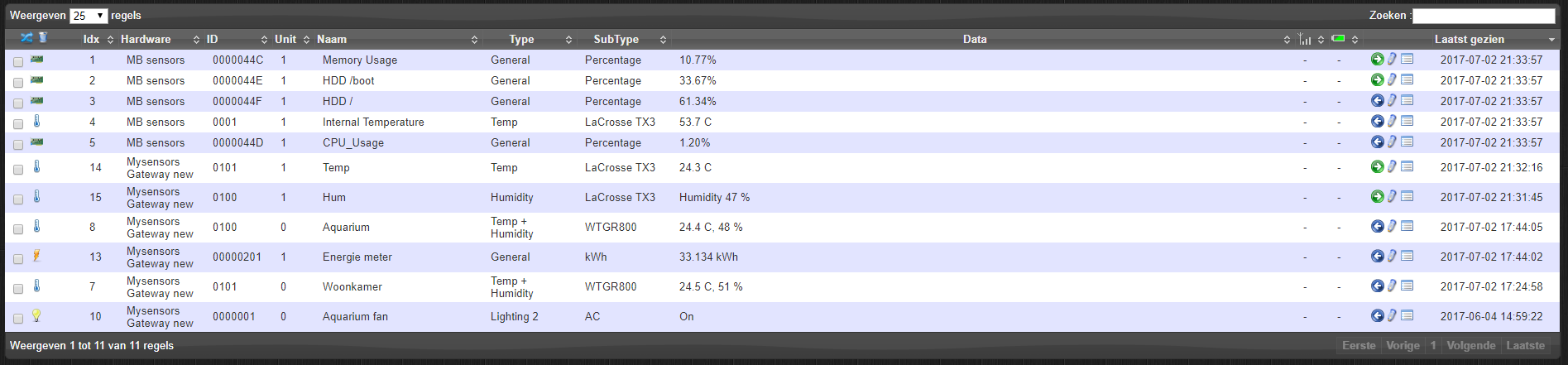Select the CPU_Usage row checkbox
The image size is (1568, 365).
[x=18, y=145]
